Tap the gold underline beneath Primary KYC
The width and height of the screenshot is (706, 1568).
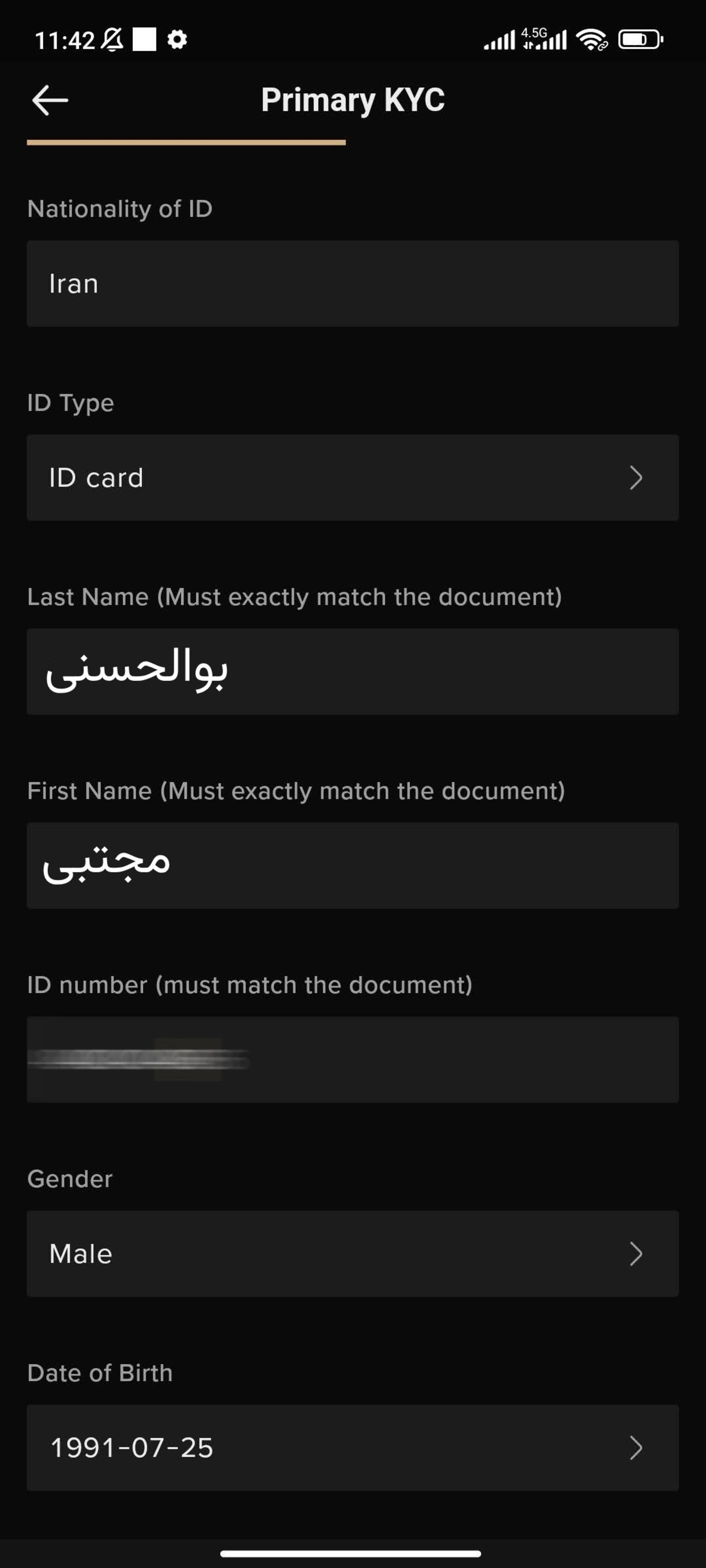click(x=186, y=142)
